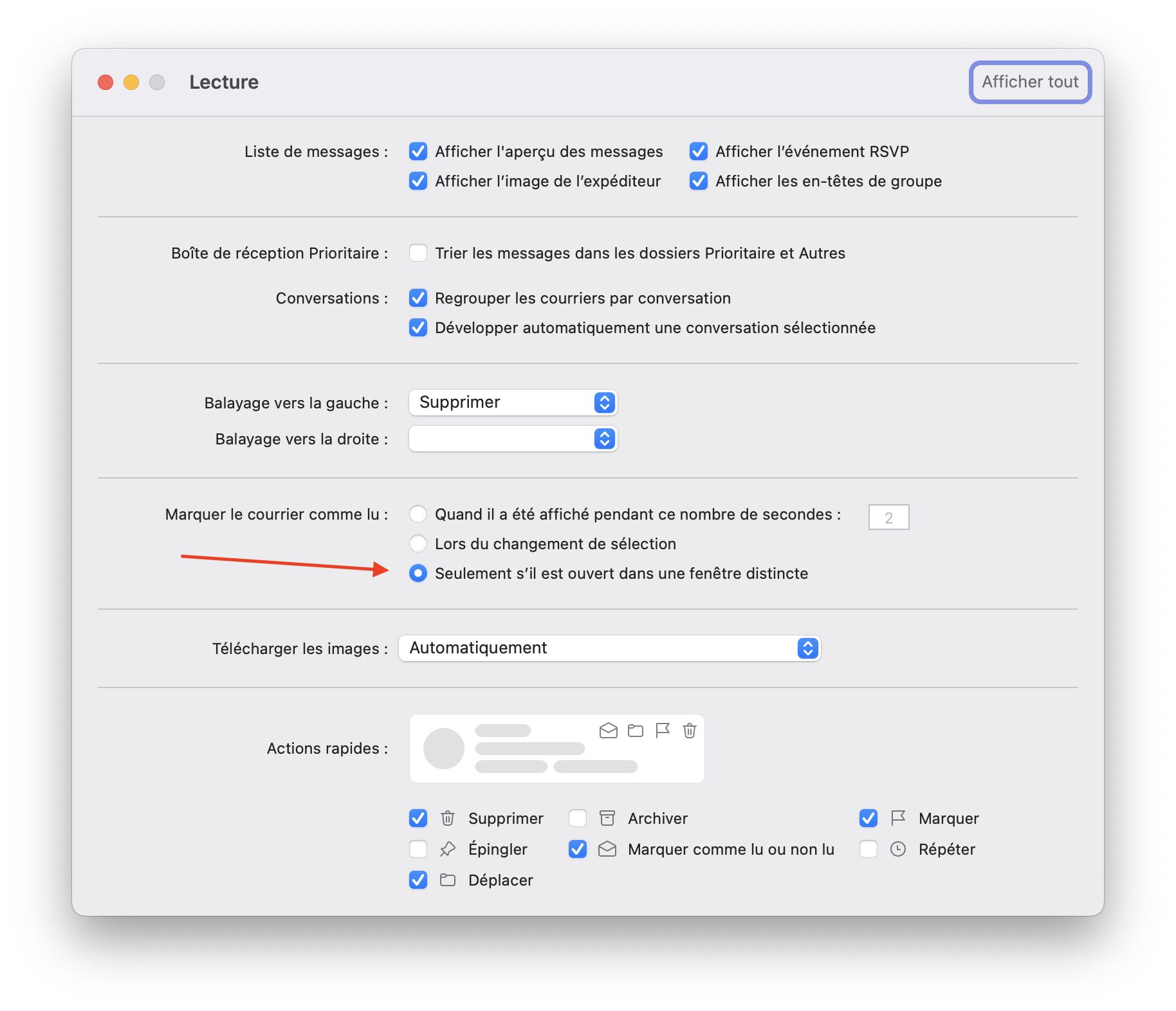Select Quand il a été affiché pendant secondes
This screenshot has width=1176, height=1011.
(418, 514)
